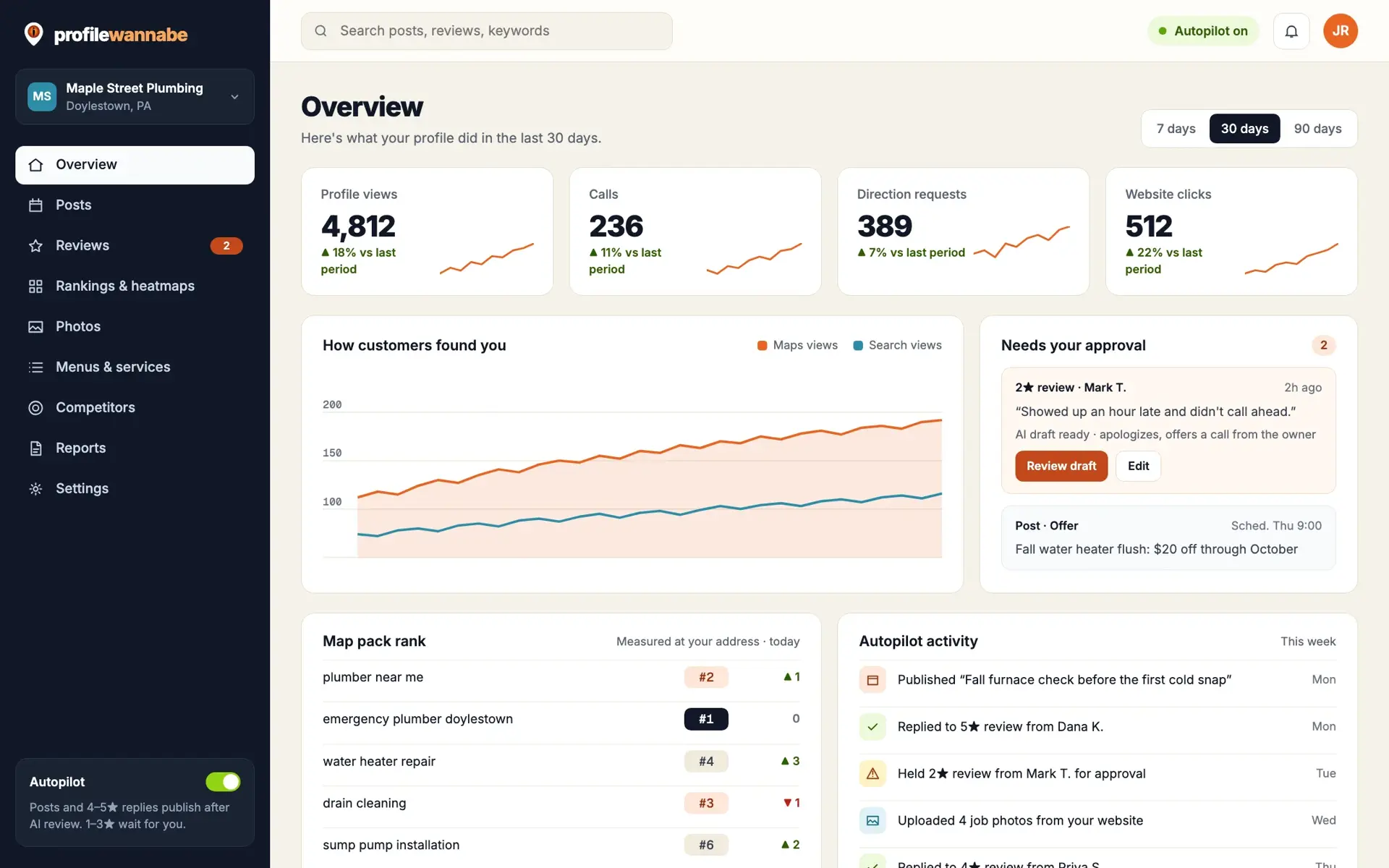Click Edit on Mark T. review
This screenshot has width=1389, height=868.
[x=1138, y=467]
